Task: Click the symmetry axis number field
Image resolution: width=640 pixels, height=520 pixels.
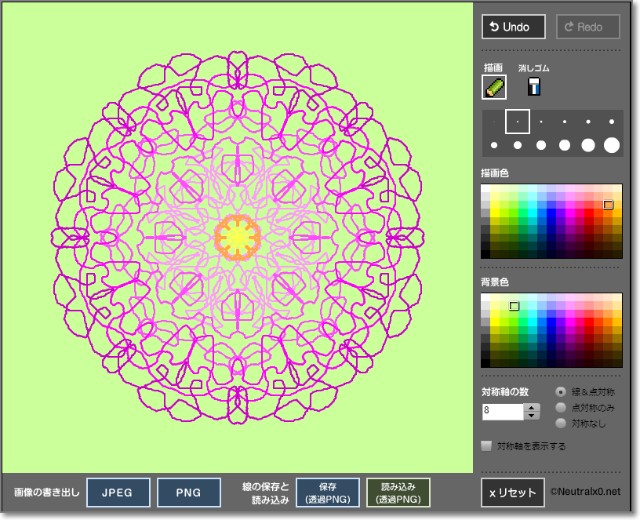Action: tap(503, 411)
